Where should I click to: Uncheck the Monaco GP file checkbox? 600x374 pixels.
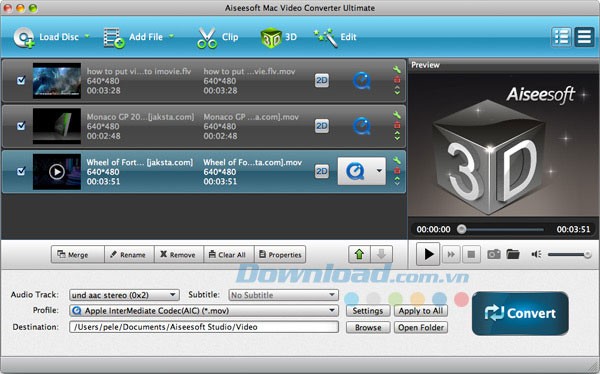21,126
